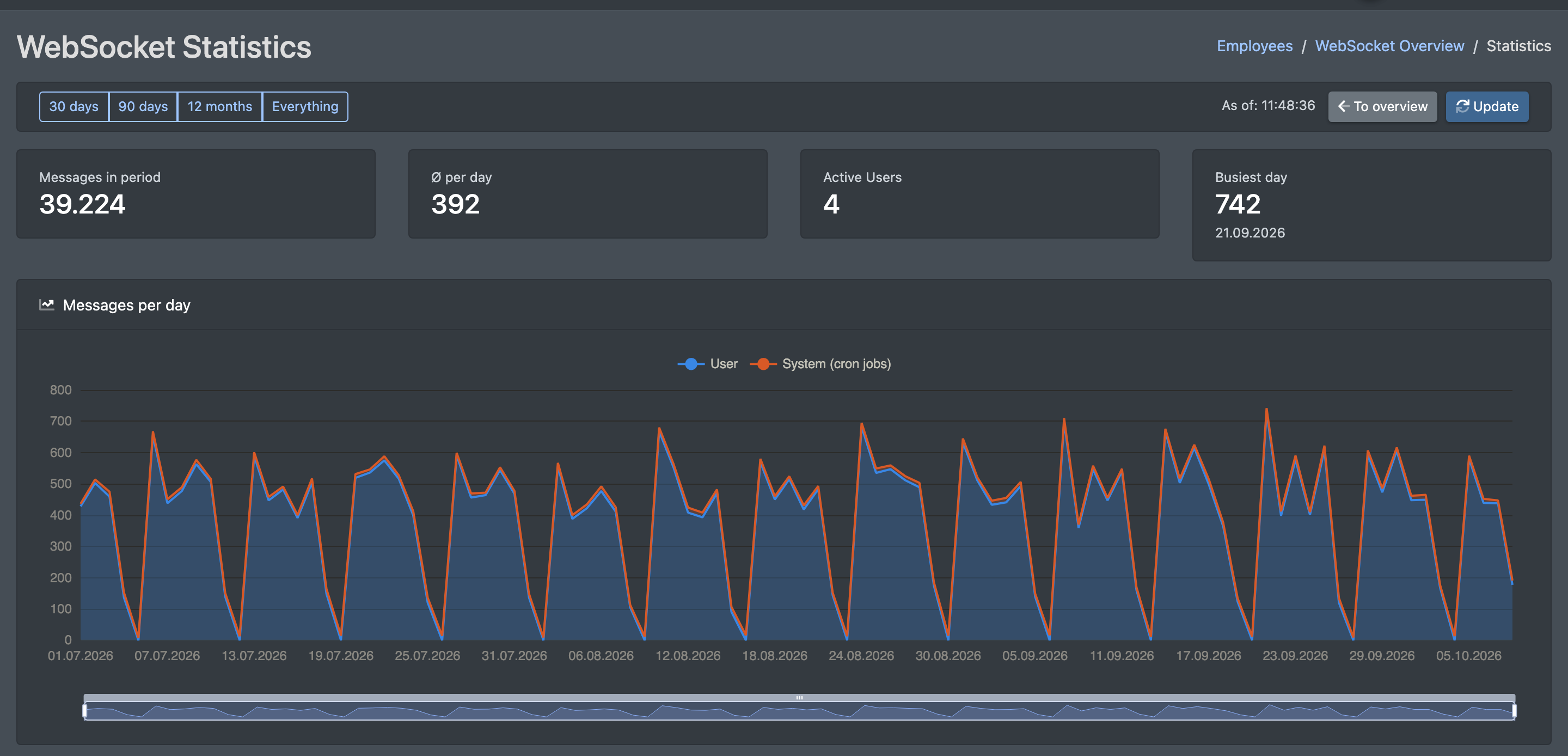Viewport: 1568px width, 756px height.
Task: Click the Messages per day panel title
Action: 127,304
